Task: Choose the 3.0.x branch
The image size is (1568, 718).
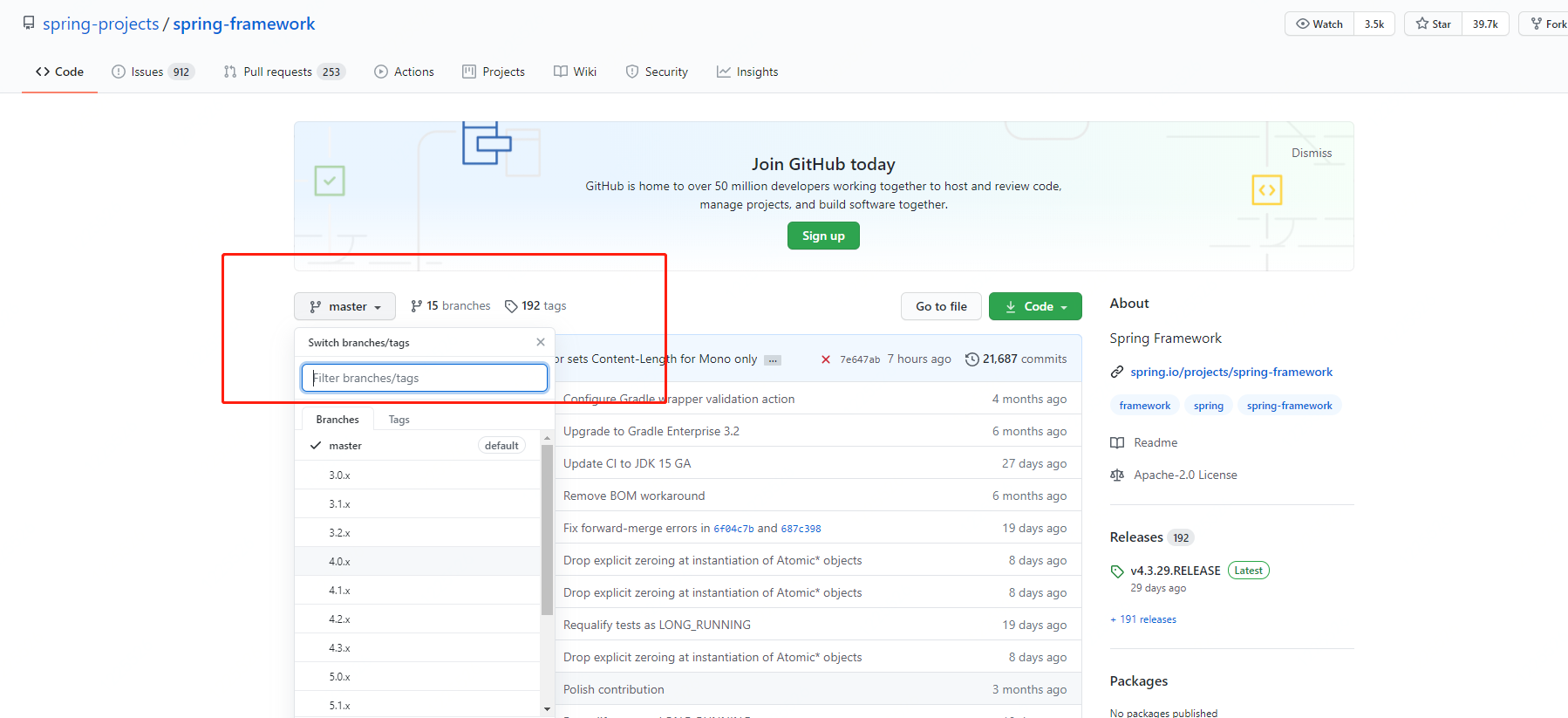Action: point(418,475)
